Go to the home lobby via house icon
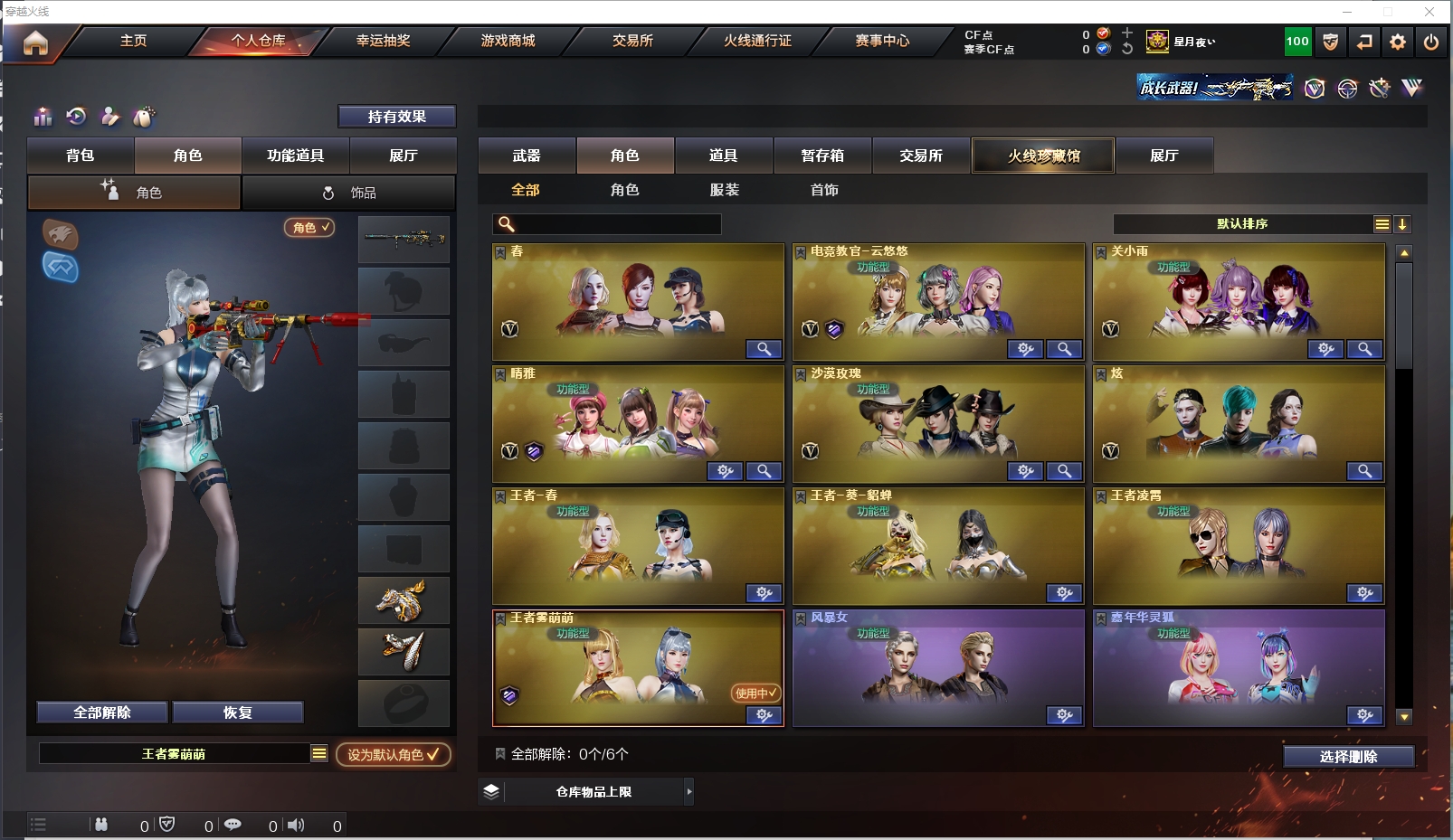The height and width of the screenshot is (840, 1453). pos(35,42)
